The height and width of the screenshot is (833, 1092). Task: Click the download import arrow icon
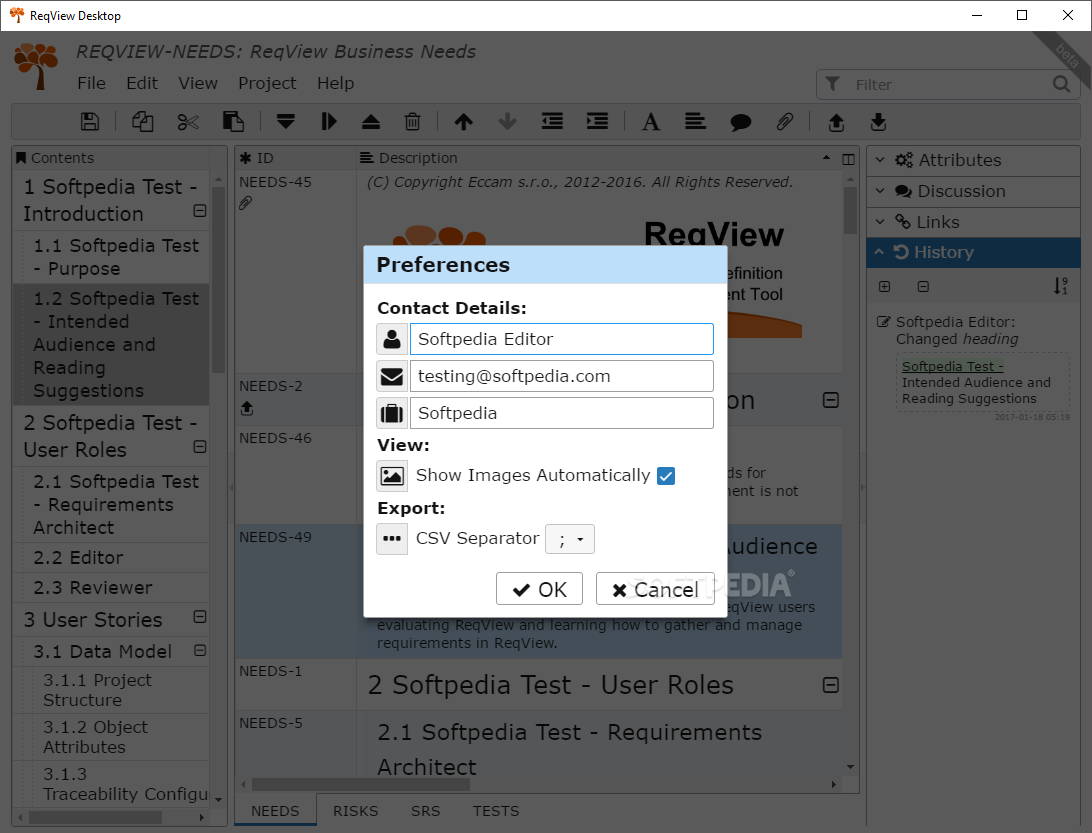879,122
